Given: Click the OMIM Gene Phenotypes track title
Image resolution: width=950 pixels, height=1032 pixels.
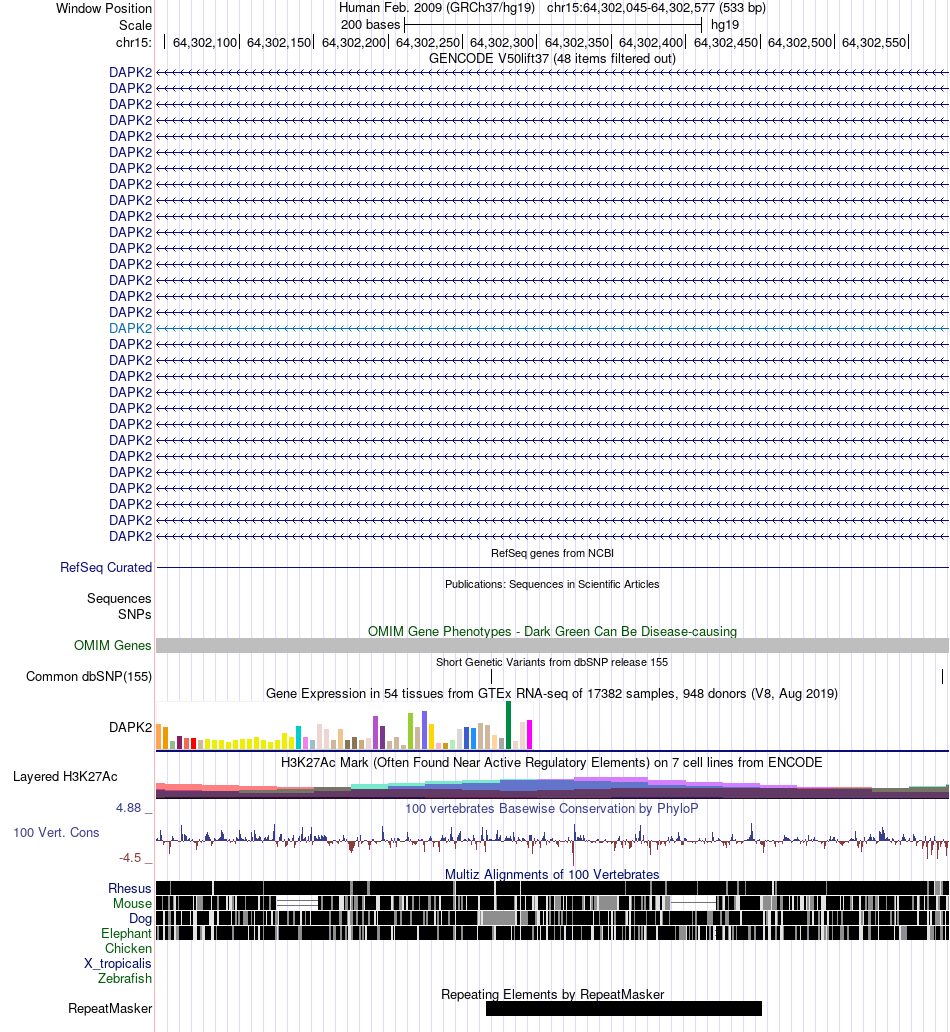Looking at the screenshot, I should click(552, 632).
